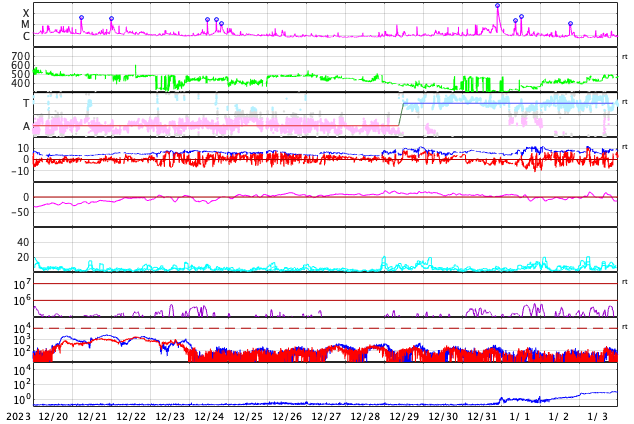Click the 20 axis label

(23, 257)
